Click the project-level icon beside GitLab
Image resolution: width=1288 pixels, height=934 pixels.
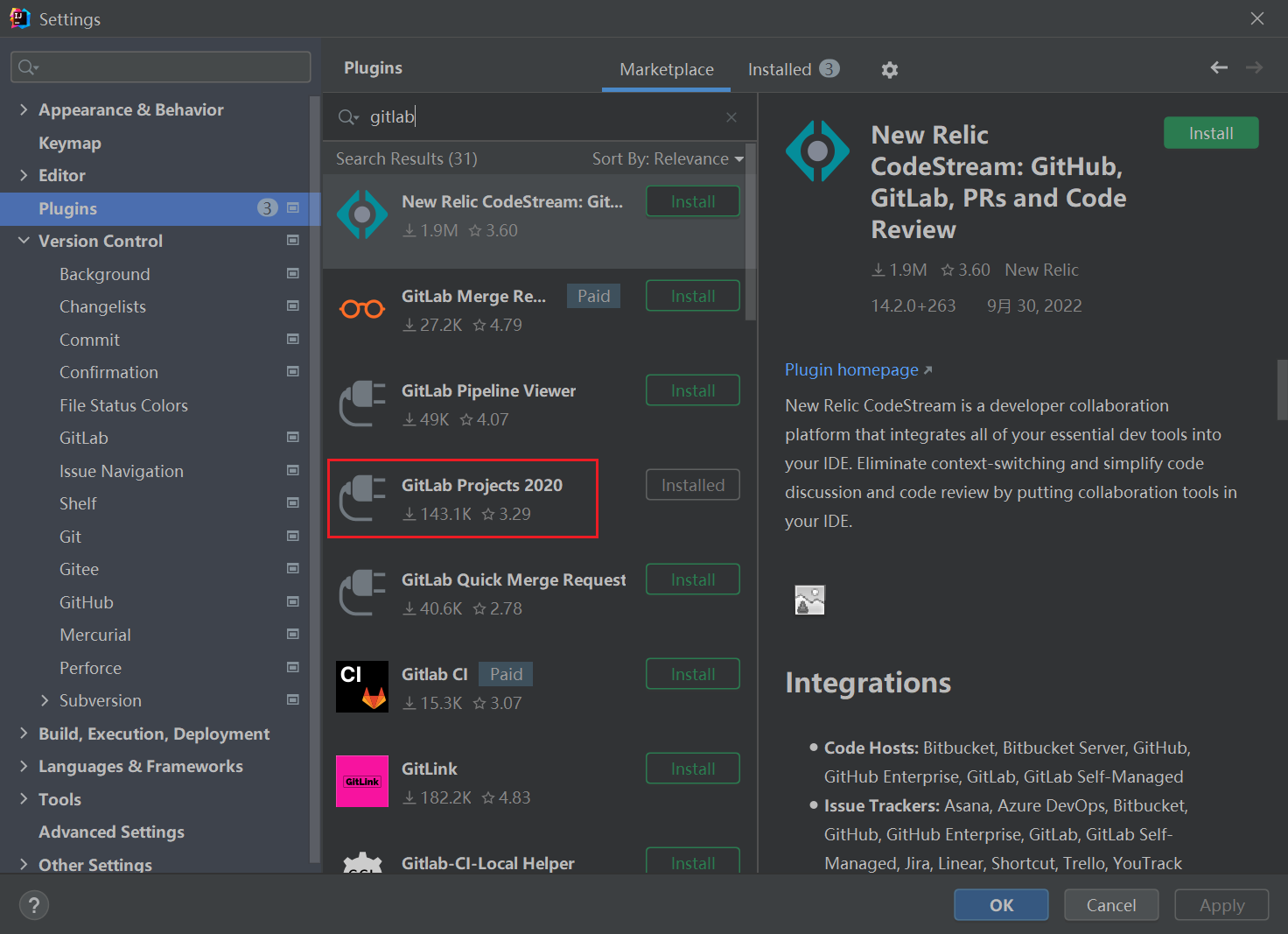pos(293,437)
